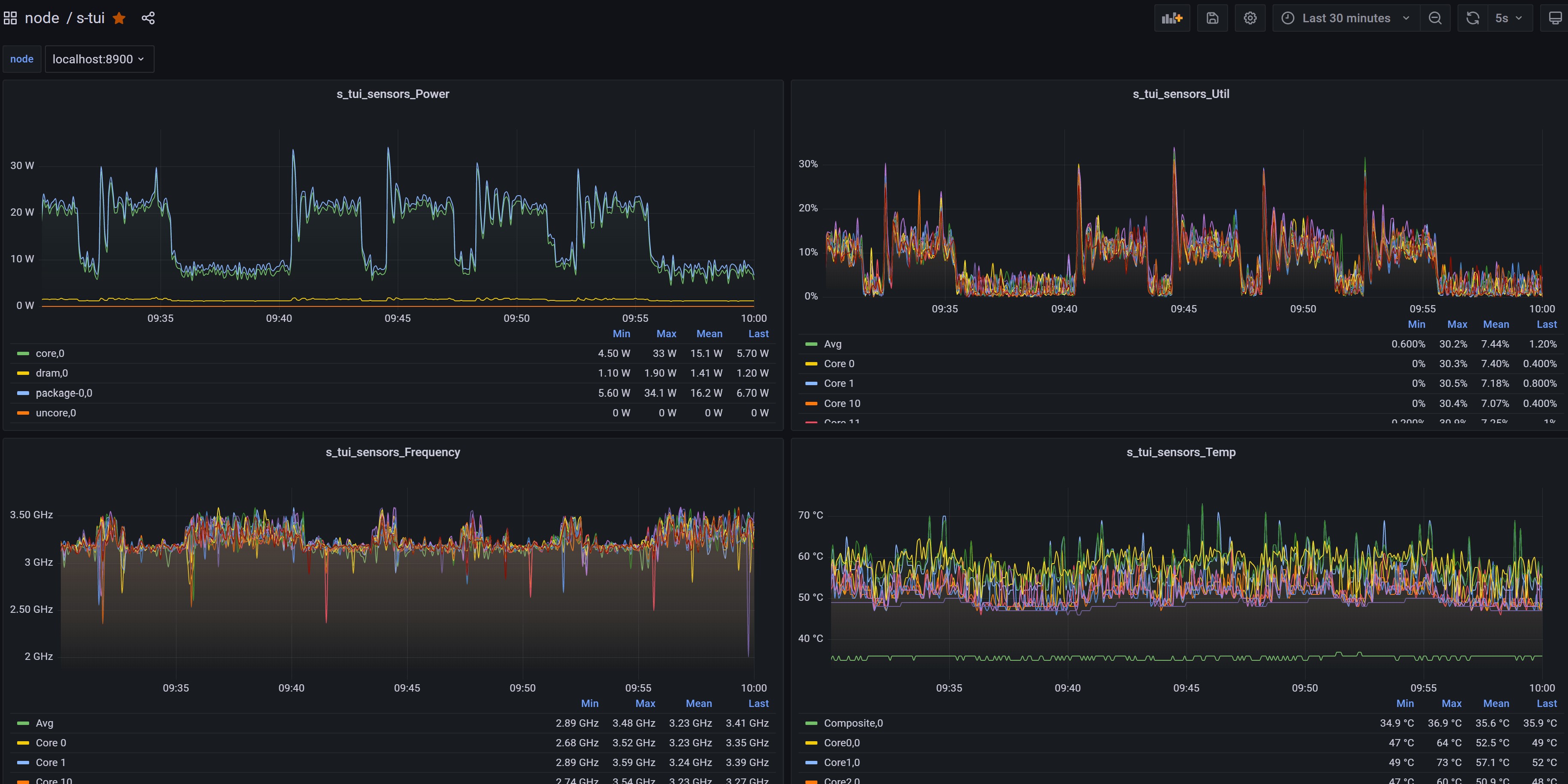Open the color picker for the core,0 series

[x=23, y=353]
